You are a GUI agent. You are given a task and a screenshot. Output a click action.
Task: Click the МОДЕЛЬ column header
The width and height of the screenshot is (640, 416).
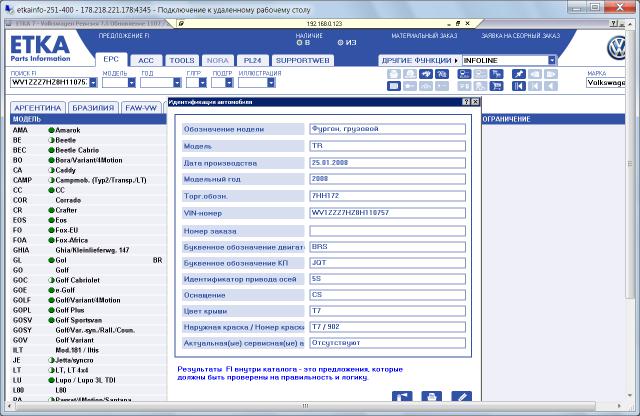point(88,119)
